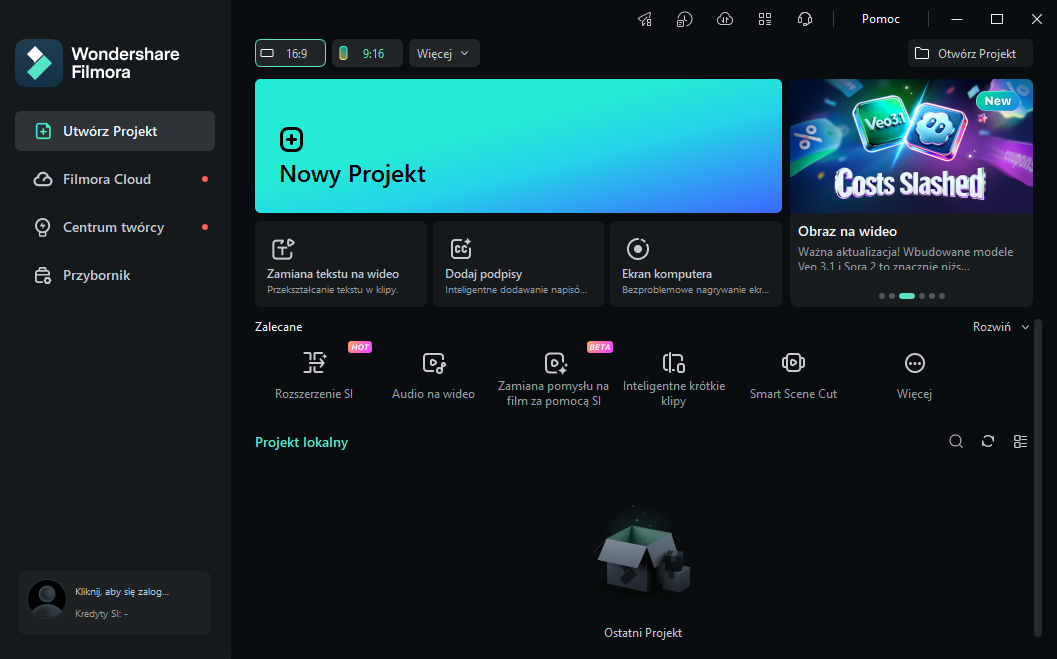Open the Utwórz Projekt sidebar tab
1057x659 pixels.
[115, 131]
